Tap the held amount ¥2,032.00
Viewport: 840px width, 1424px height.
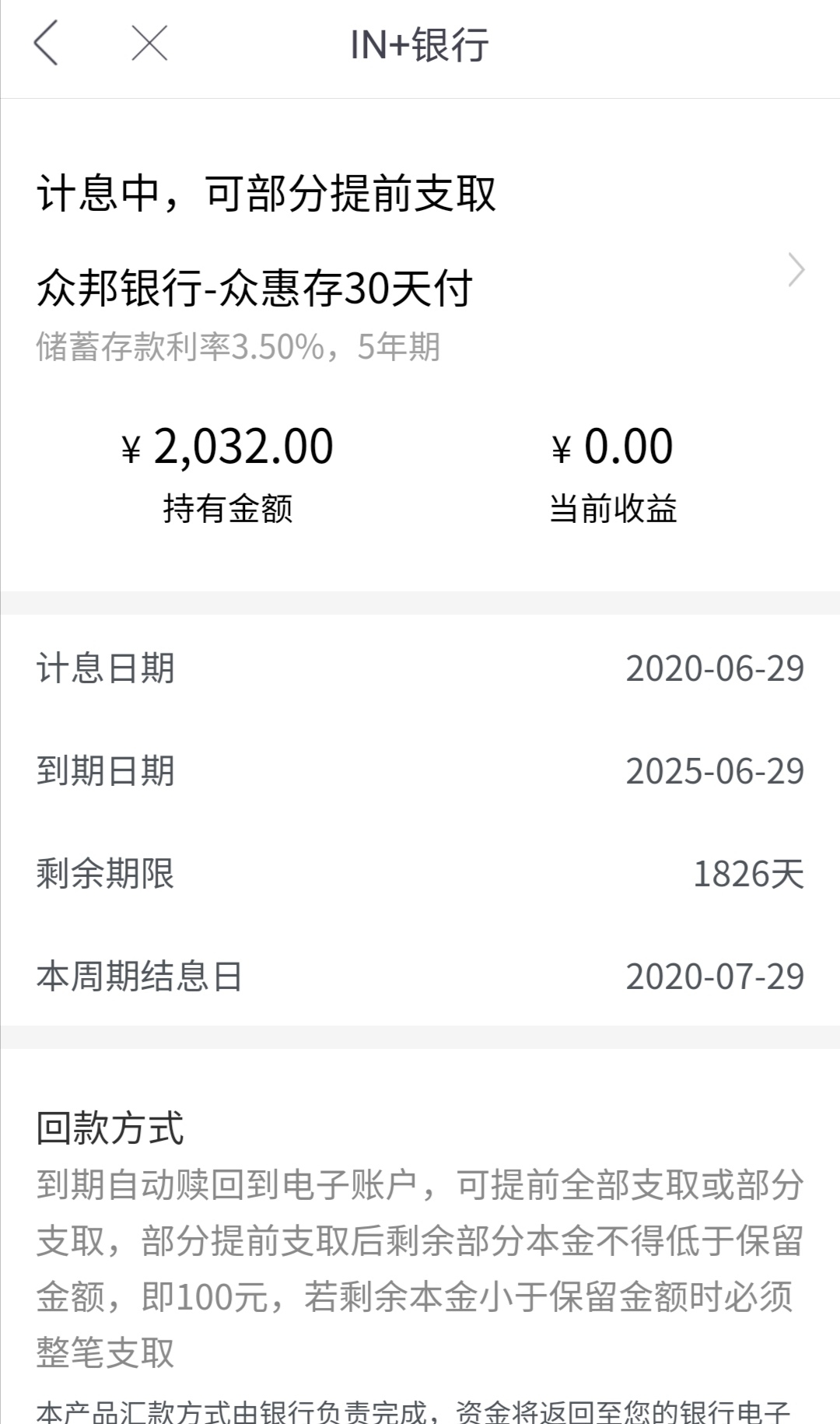point(228,447)
